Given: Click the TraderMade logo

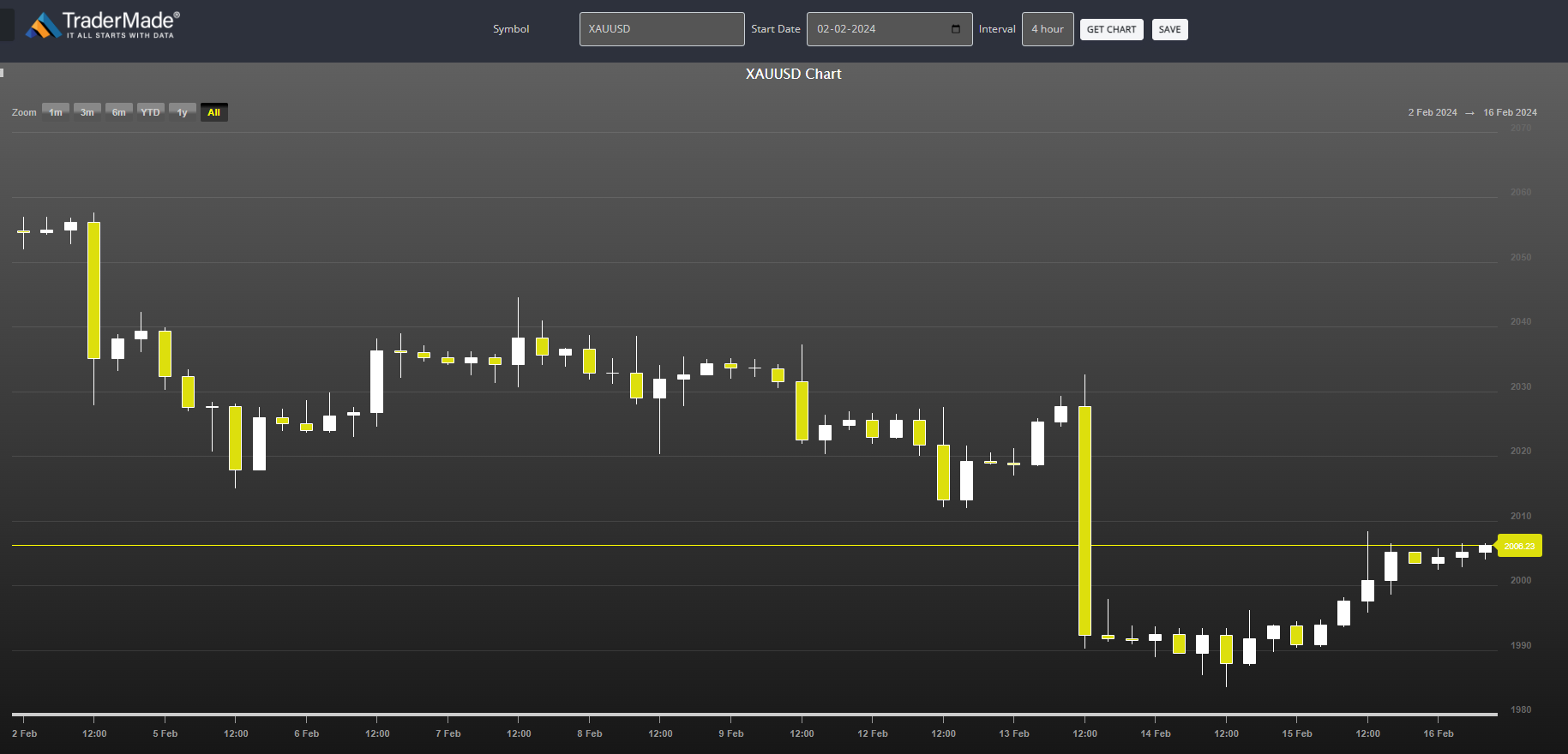Looking at the screenshot, I should (103, 25).
